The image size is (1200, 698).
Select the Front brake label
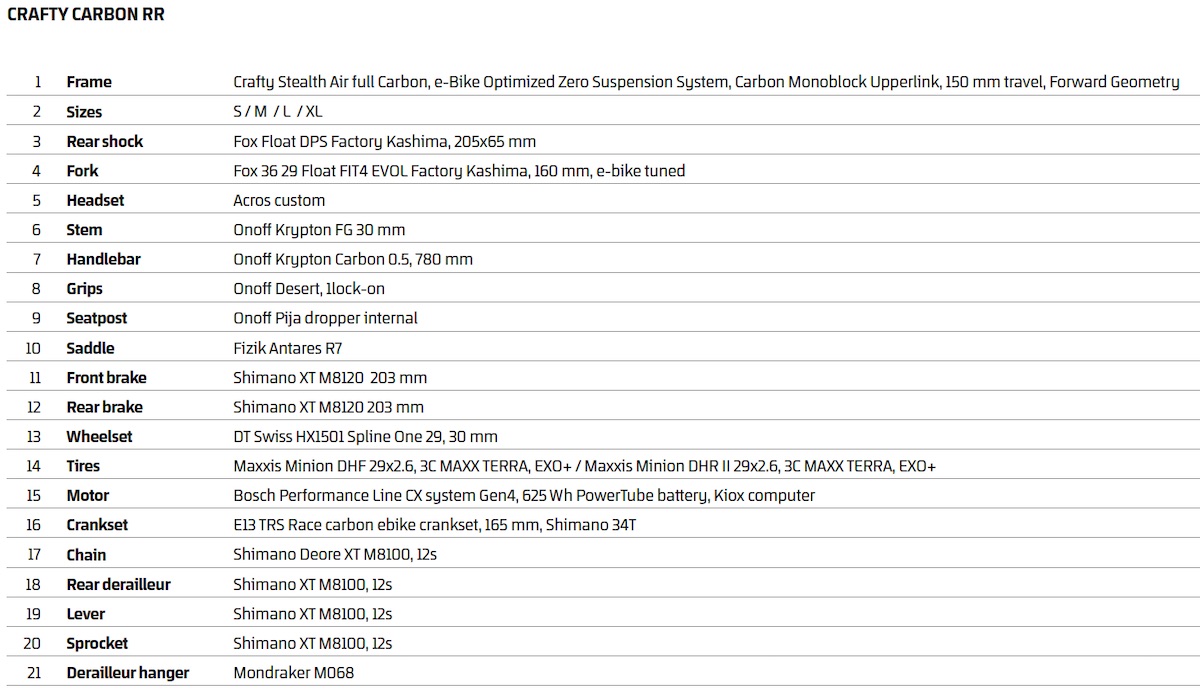(x=106, y=378)
